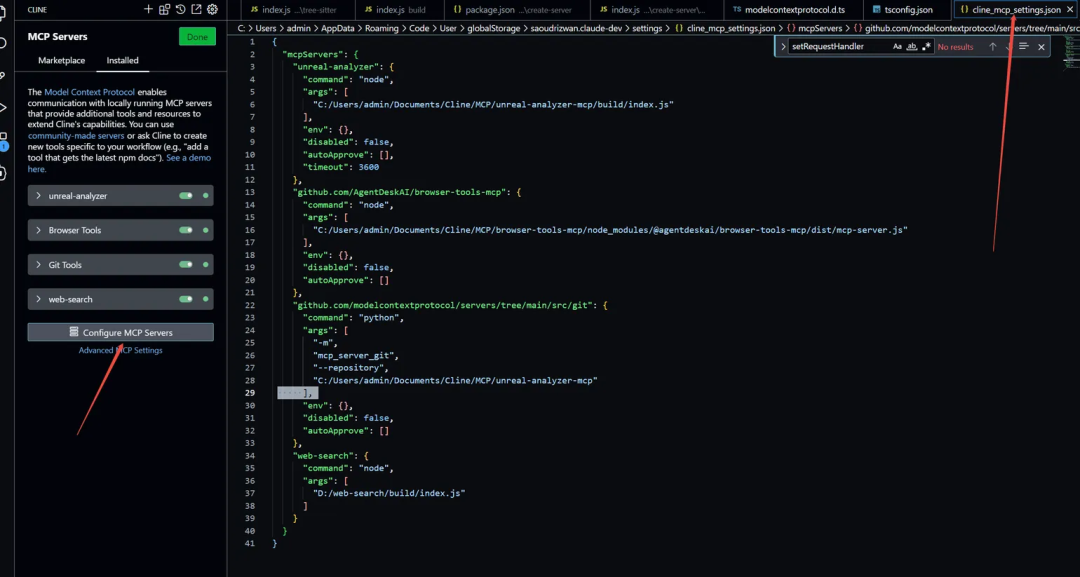Follow the Model Context Protocol link
This screenshot has width=1080, height=577.
(x=90, y=92)
